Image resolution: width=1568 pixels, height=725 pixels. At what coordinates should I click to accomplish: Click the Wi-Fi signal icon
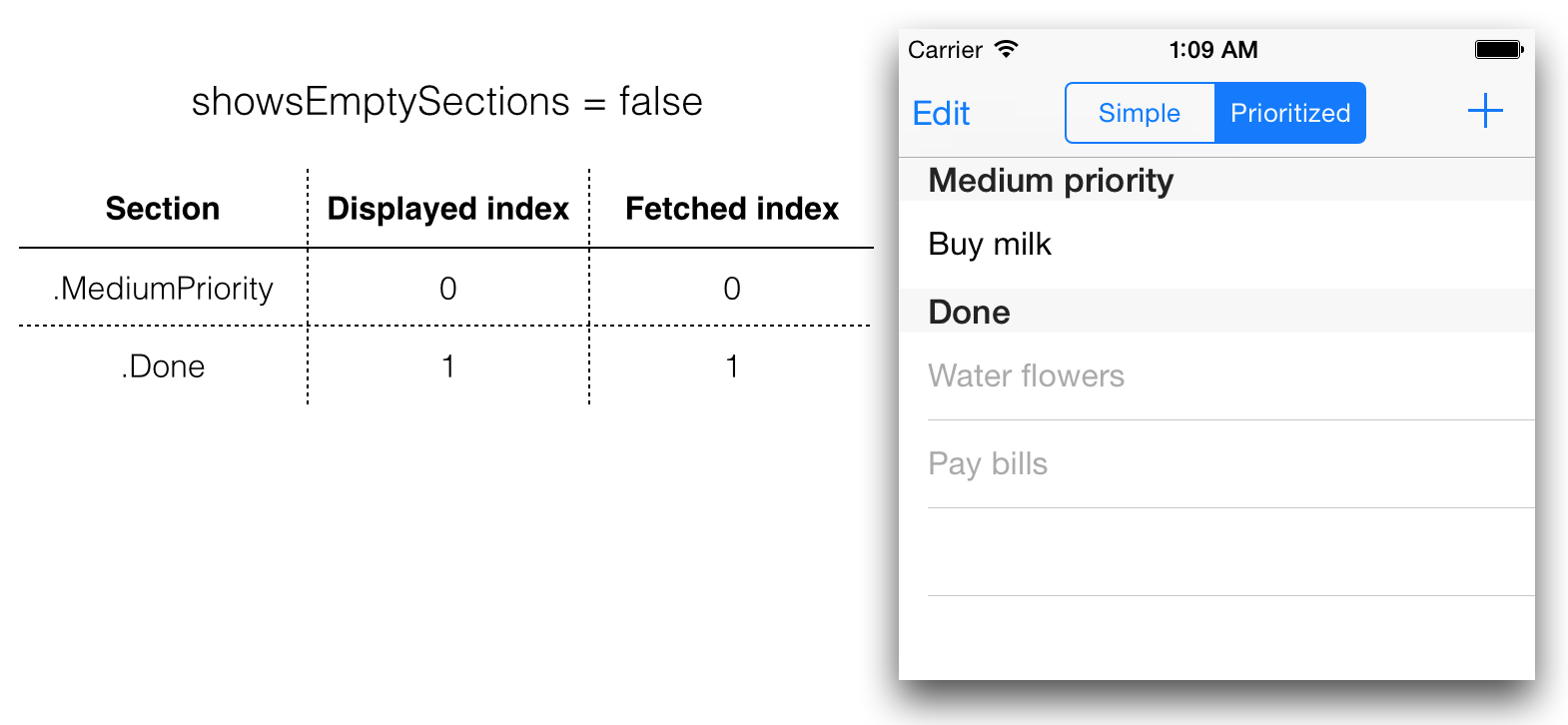click(x=1006, y=49)
